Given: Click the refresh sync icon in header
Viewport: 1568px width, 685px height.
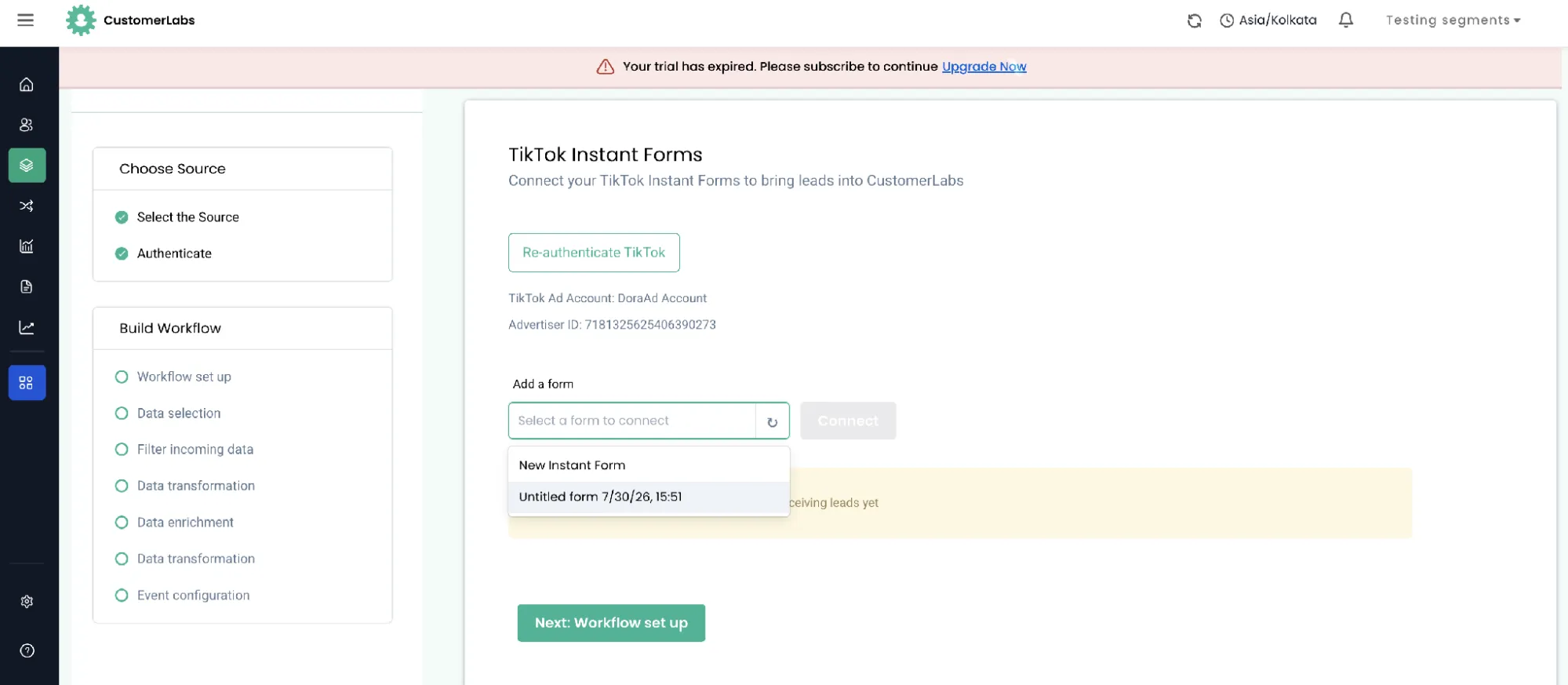Looking at the screenshot, I should (x=1194, y=20).
